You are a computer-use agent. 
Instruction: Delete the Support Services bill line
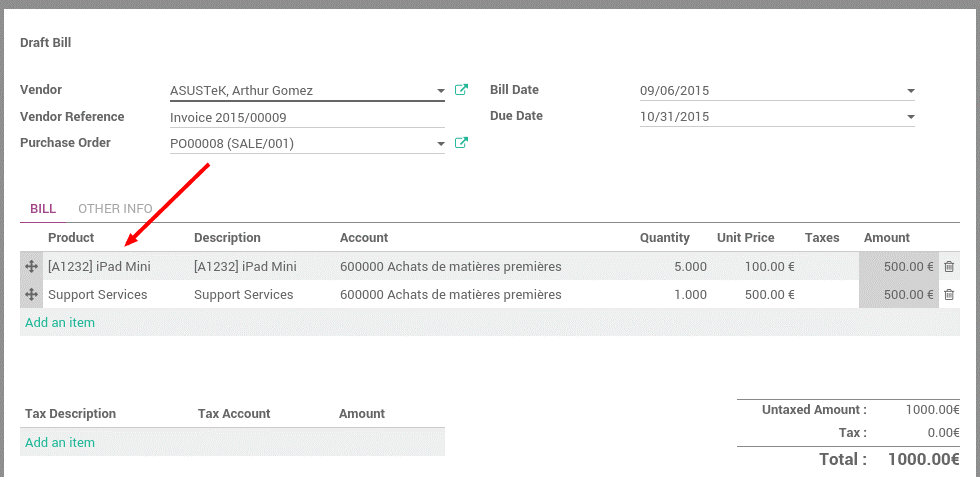coord(949,295)
